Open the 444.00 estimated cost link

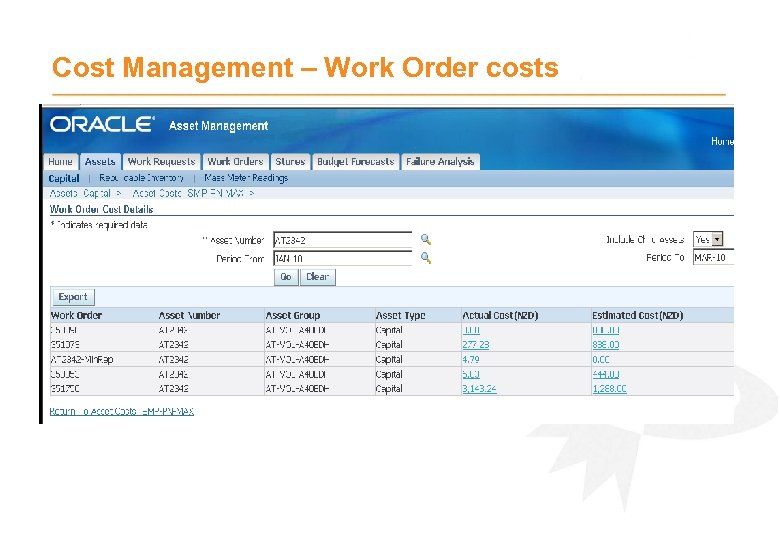tap(605, 374)
